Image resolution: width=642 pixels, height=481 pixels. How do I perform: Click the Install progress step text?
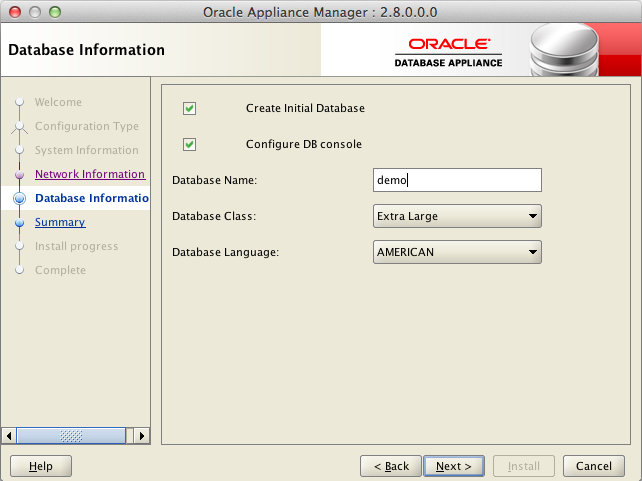(x=77, y=246)
